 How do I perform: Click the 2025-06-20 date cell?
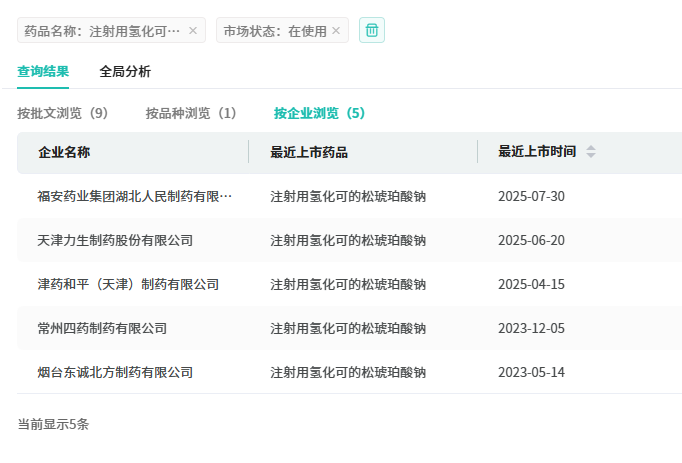[x=531, y=240]
